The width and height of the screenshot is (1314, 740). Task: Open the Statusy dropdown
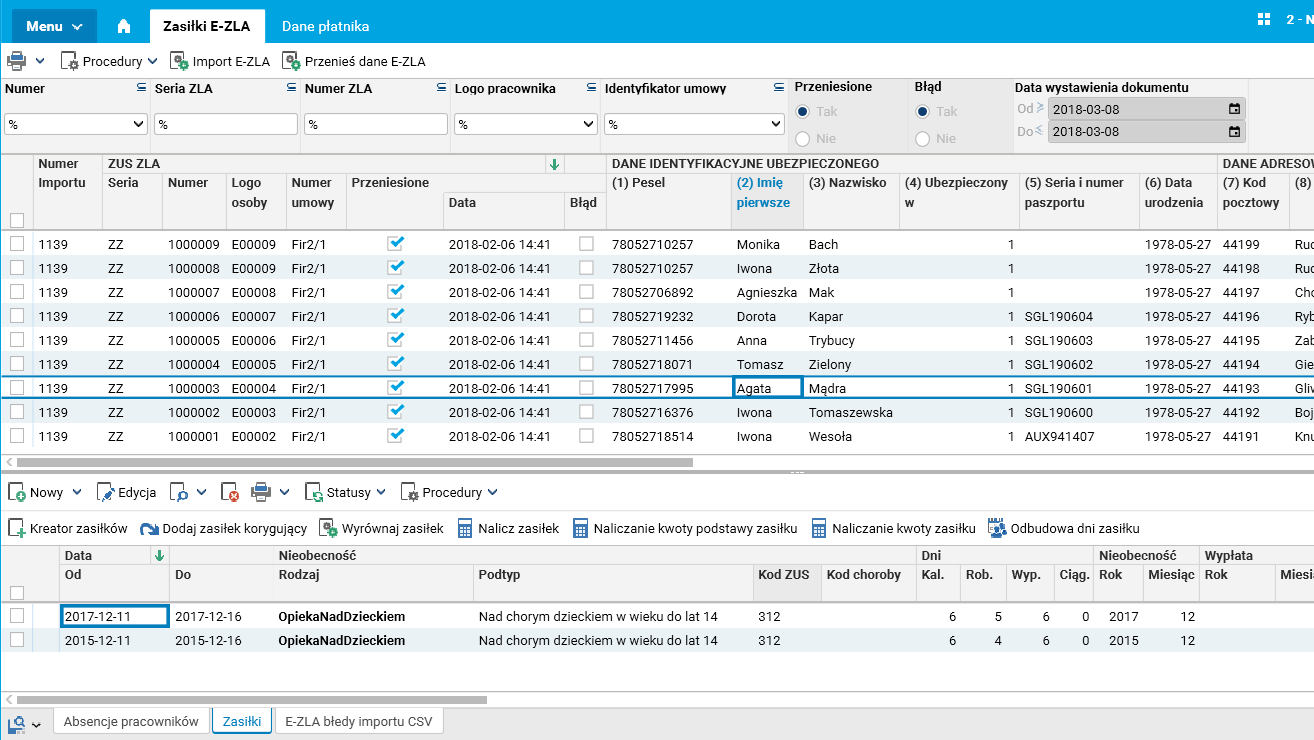pos(348,493)
